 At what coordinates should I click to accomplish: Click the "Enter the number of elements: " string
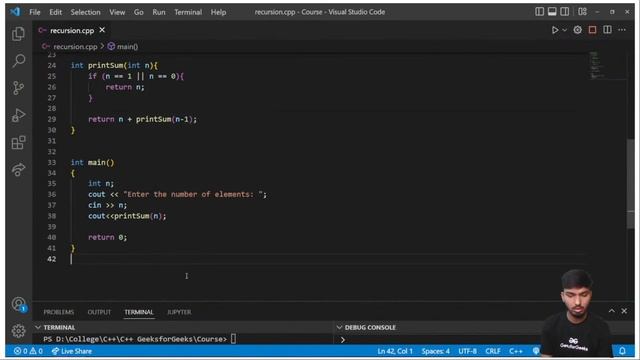tap(193, 194)
